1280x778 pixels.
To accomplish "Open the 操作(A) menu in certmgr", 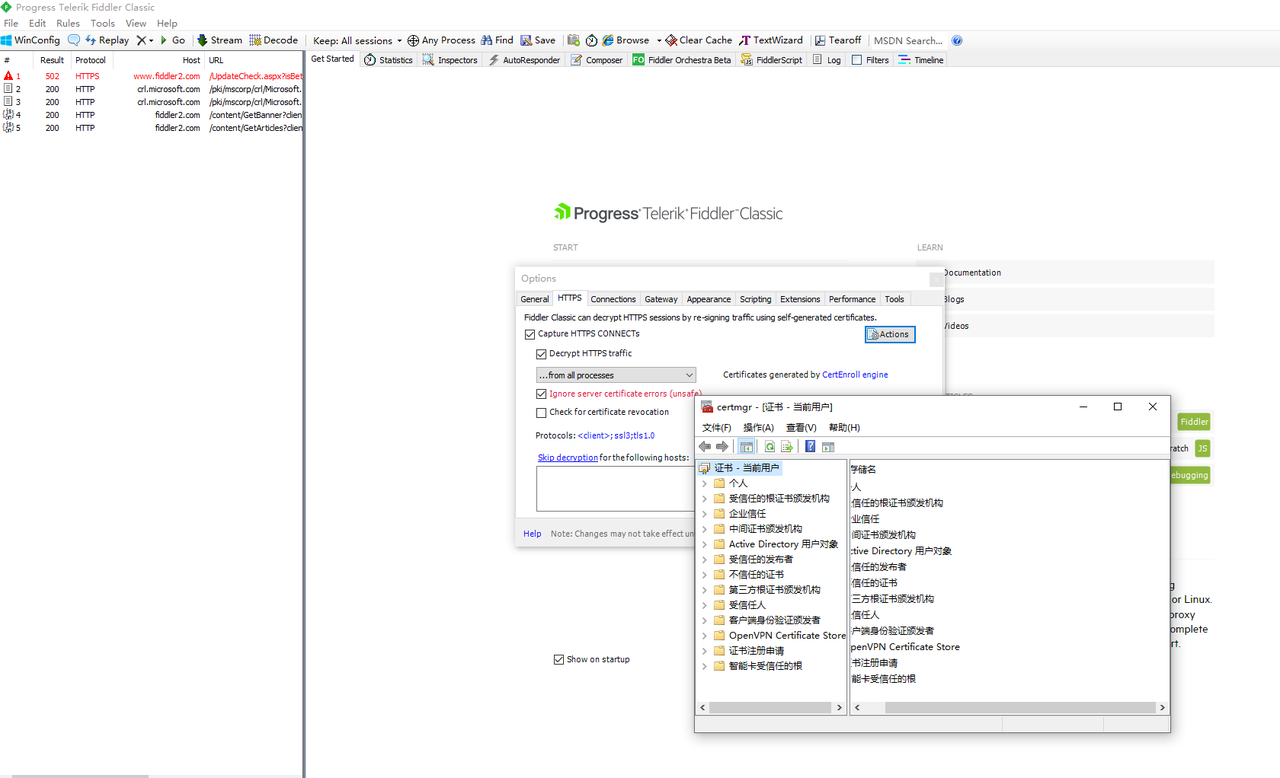I will 759,428.
